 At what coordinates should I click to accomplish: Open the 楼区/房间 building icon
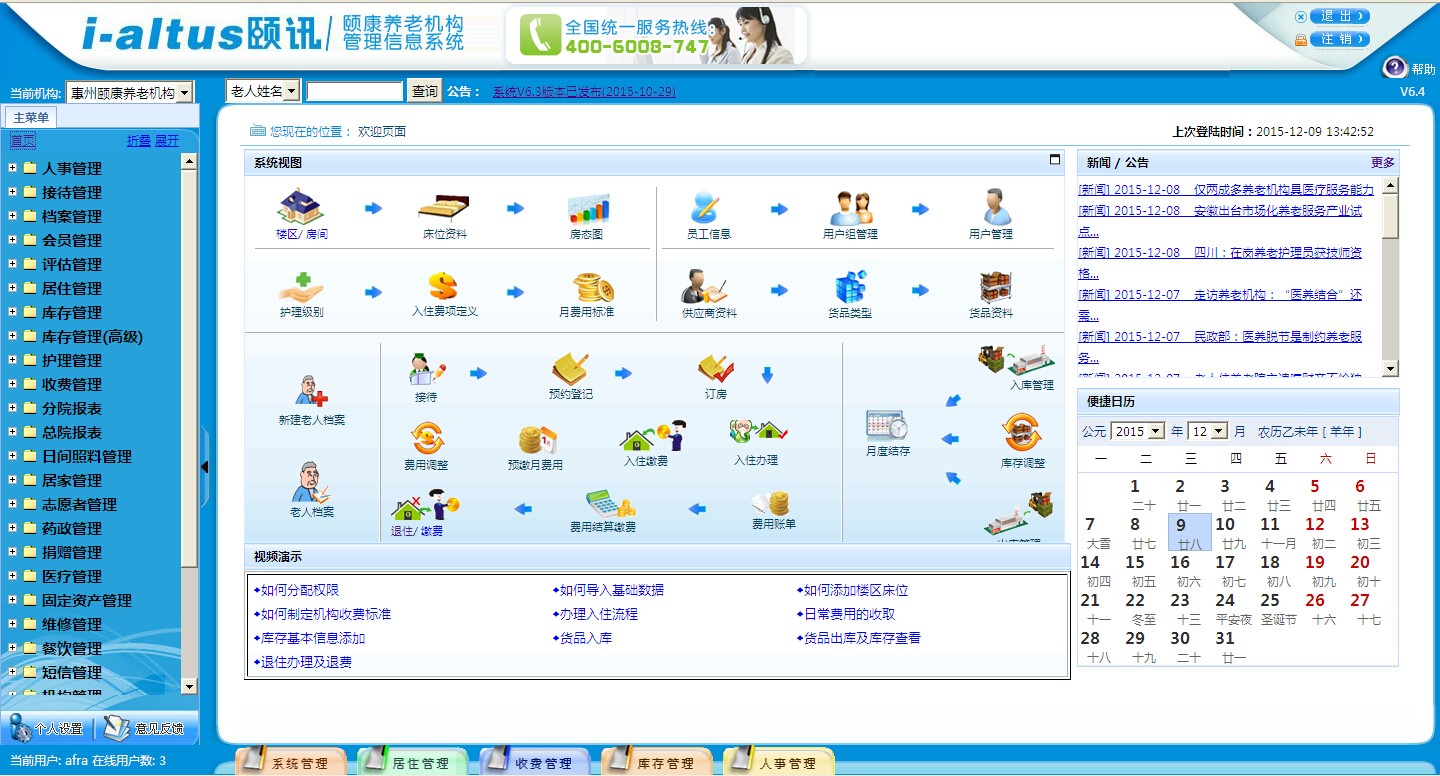301,207
